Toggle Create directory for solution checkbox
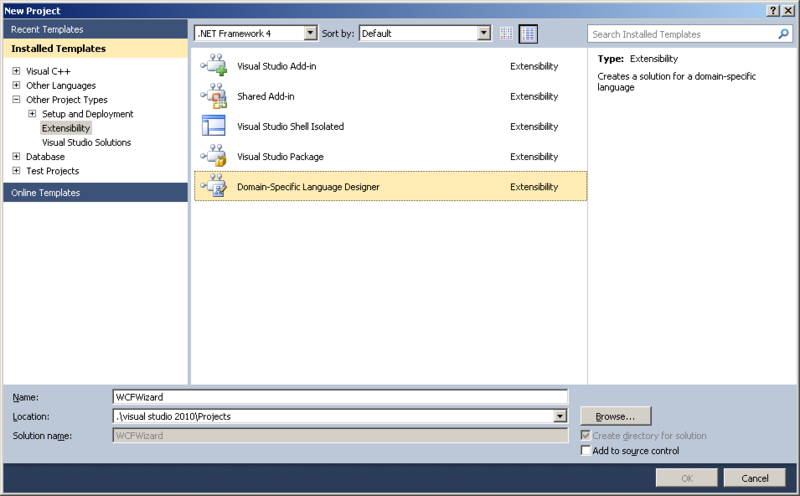 click(586, 435)
